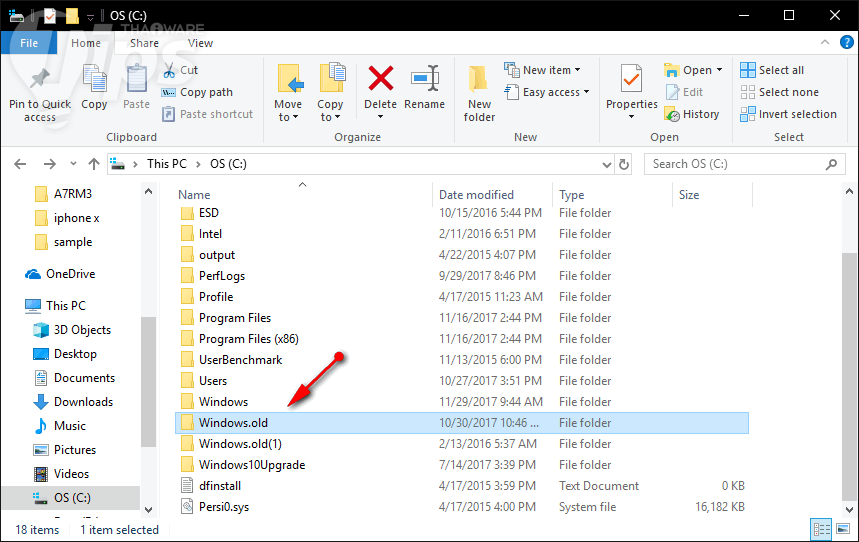Select 3D Objects in navigation pane
Image resolution: width=859 pixels, height=542 pixels.
pos(72,329)
